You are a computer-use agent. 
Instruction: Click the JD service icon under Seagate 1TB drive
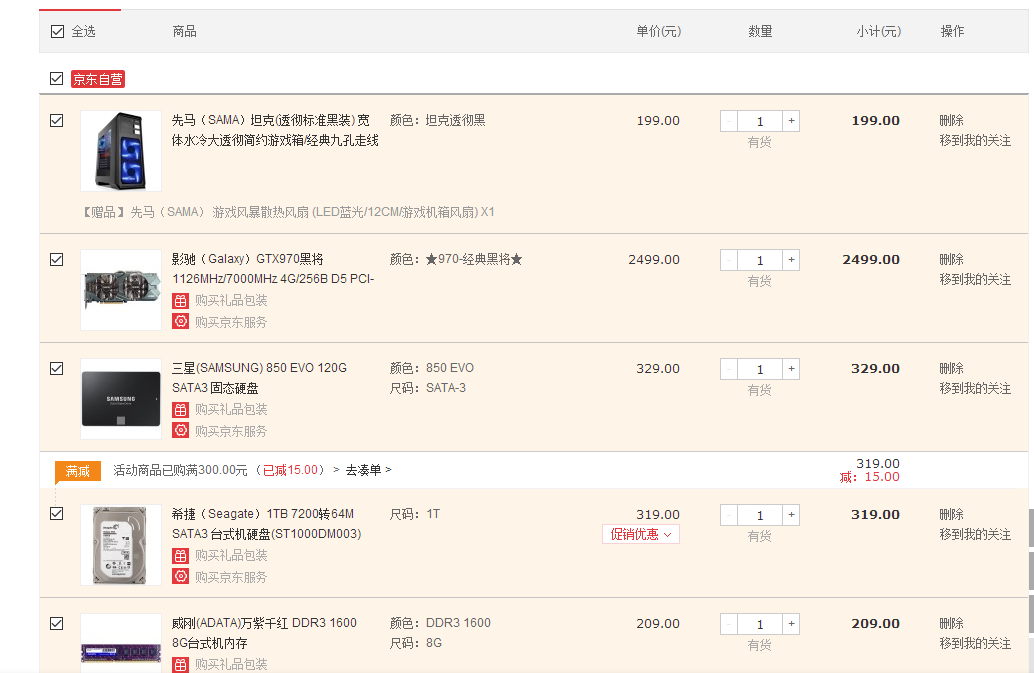pos(181,577)
